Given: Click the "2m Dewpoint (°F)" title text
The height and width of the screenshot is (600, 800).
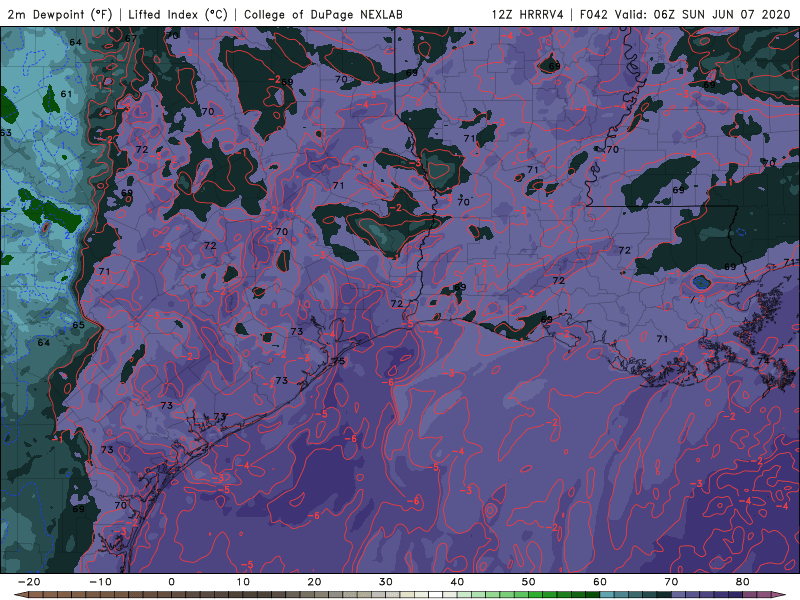Looking at the screenshot, I should point(60,14).
